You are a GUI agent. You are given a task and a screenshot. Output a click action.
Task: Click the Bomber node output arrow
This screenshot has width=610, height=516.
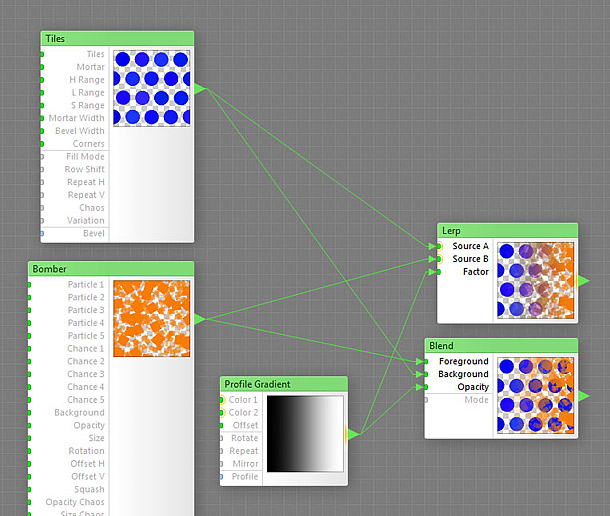tap(199, 319)
